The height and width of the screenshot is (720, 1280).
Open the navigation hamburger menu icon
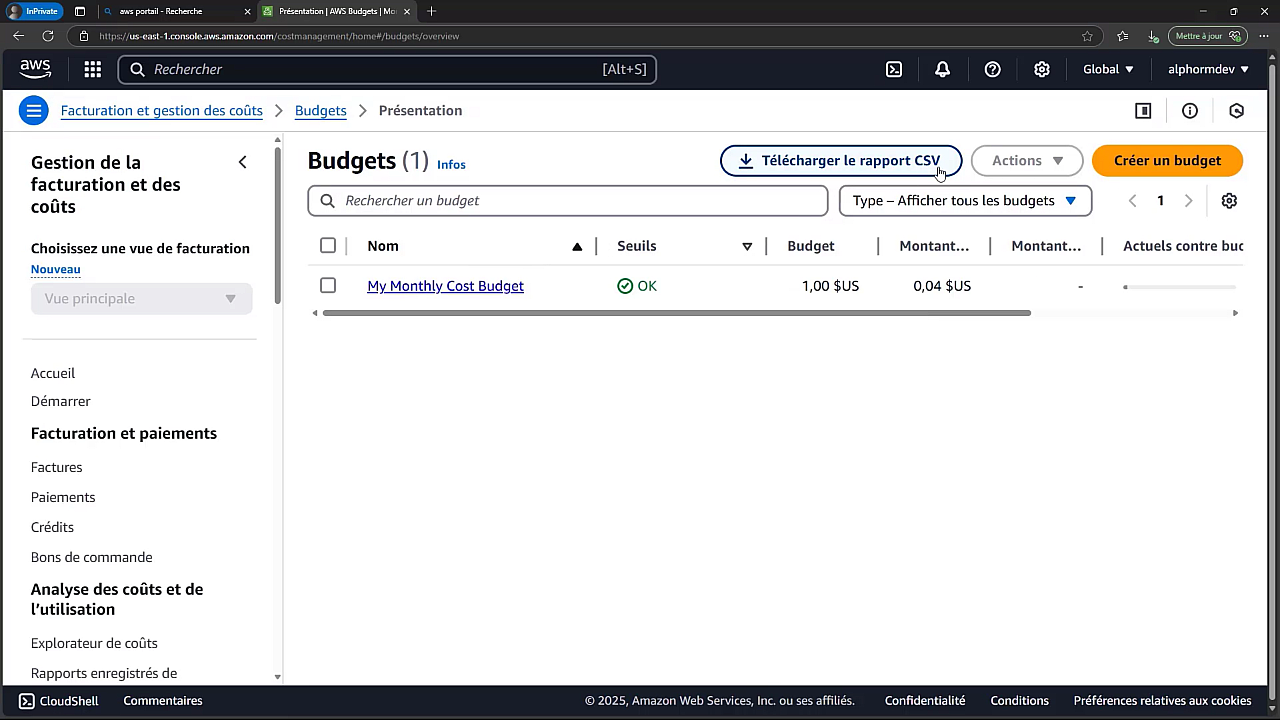(33, 110)
